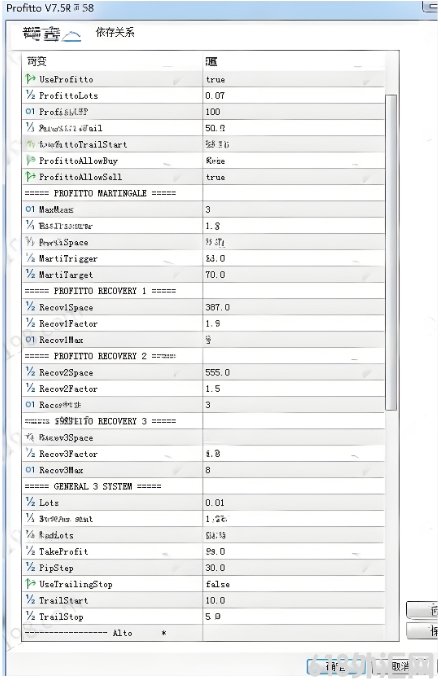The height and width of the screenshot is (690, 441).
Task: Select the Recov1Max parameter name
Action: pos(61,340)
